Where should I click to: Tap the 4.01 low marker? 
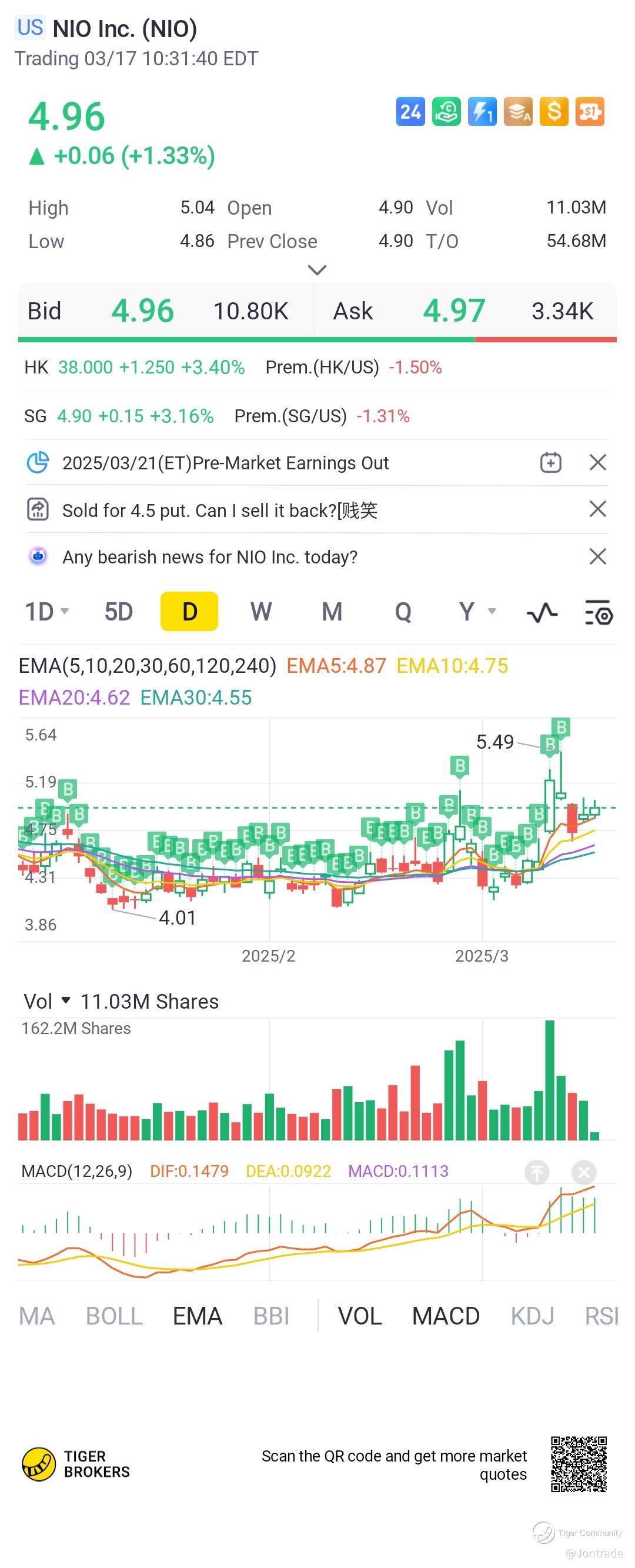click(178, 918)
